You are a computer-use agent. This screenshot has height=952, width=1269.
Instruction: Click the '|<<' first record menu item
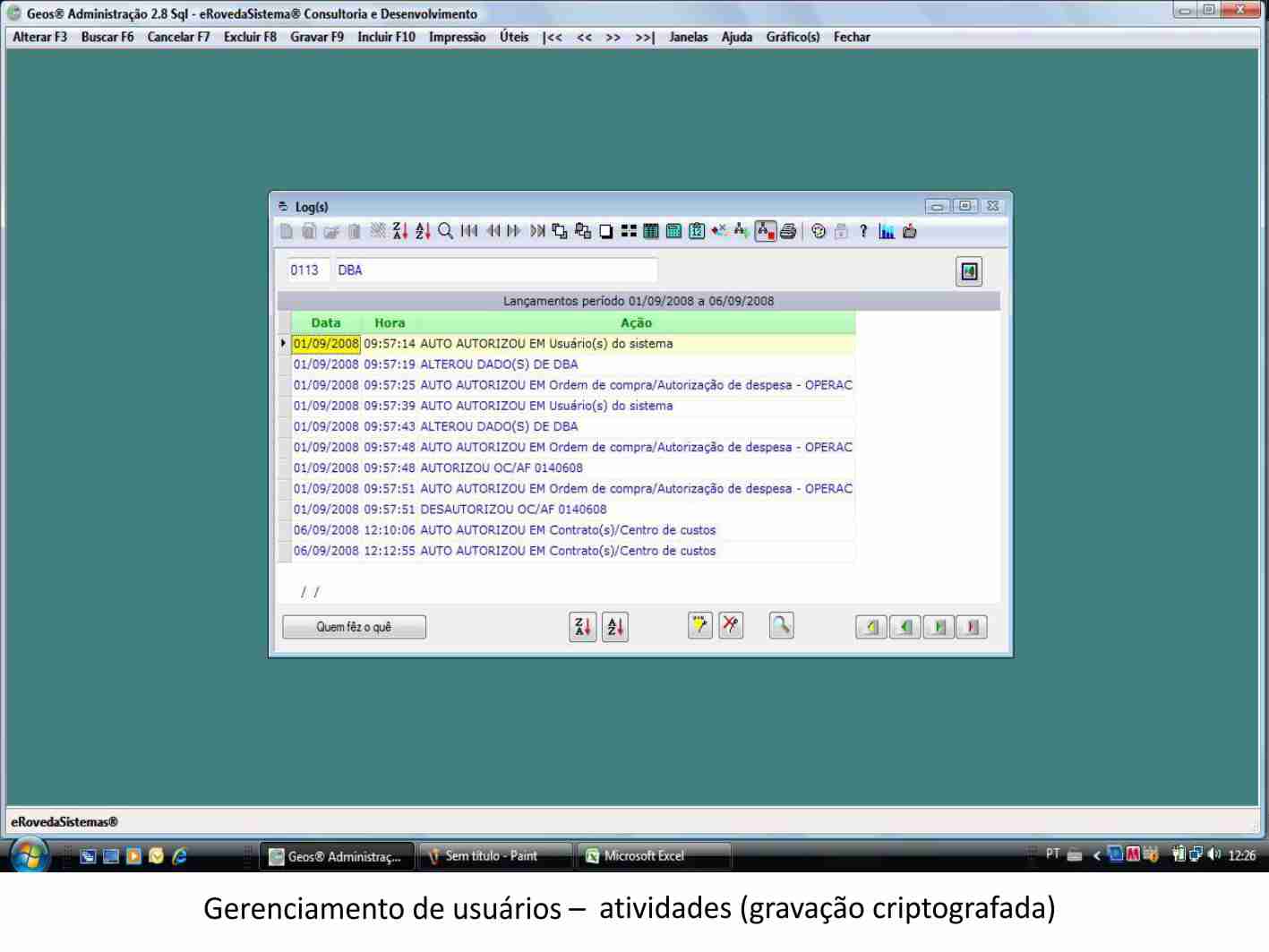pos(553,37)
